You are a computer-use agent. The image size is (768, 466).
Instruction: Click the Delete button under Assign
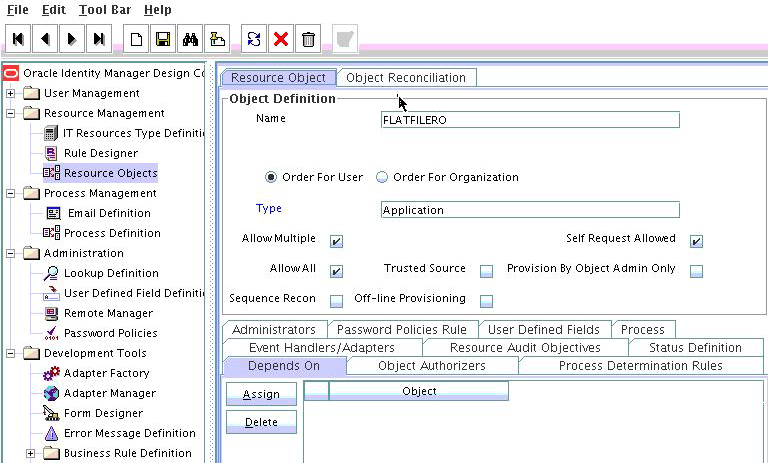[261, 422]
